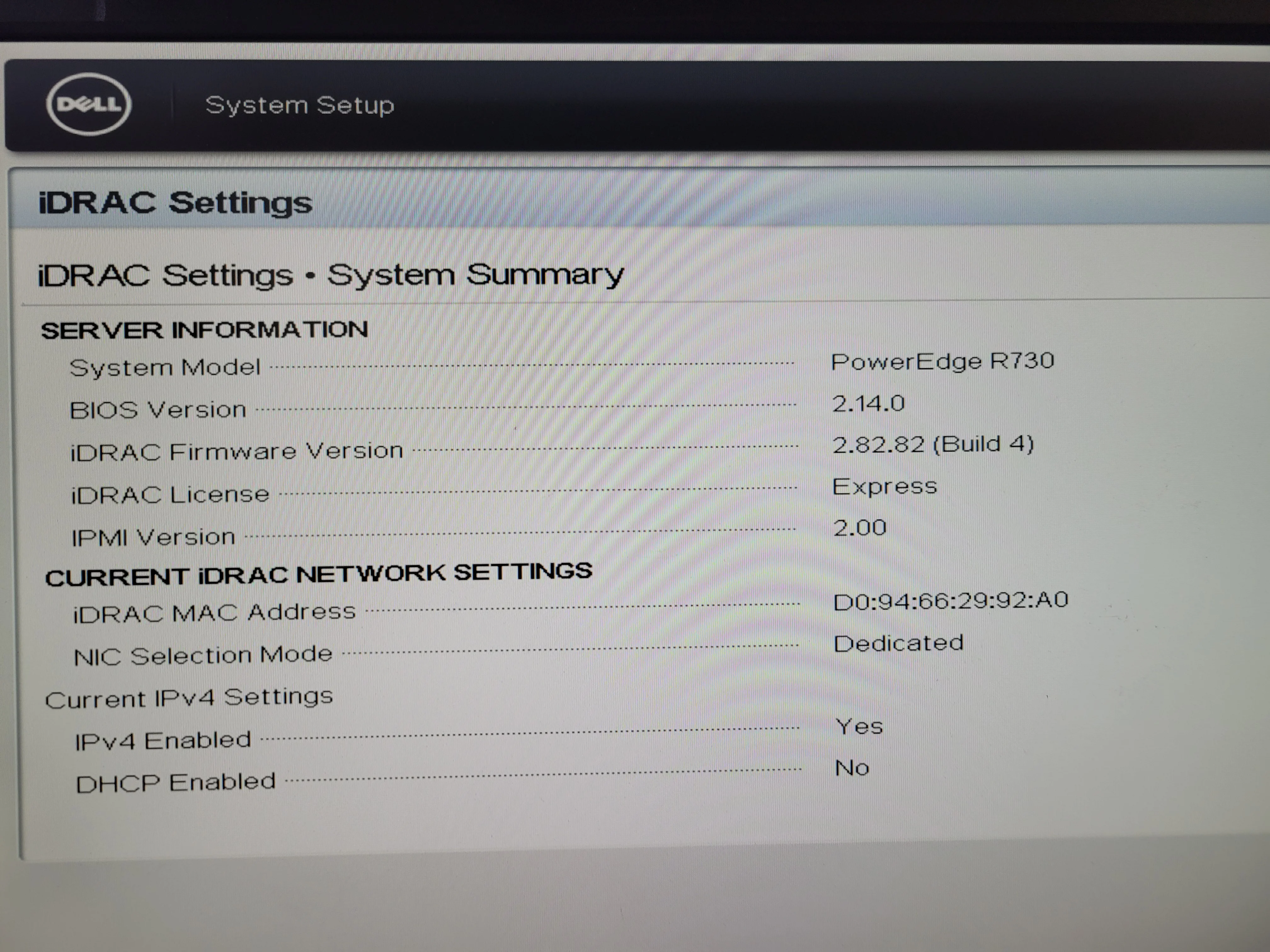
Task: Click the Dedicated NIC mode value
Action: (x=899, y=643)
